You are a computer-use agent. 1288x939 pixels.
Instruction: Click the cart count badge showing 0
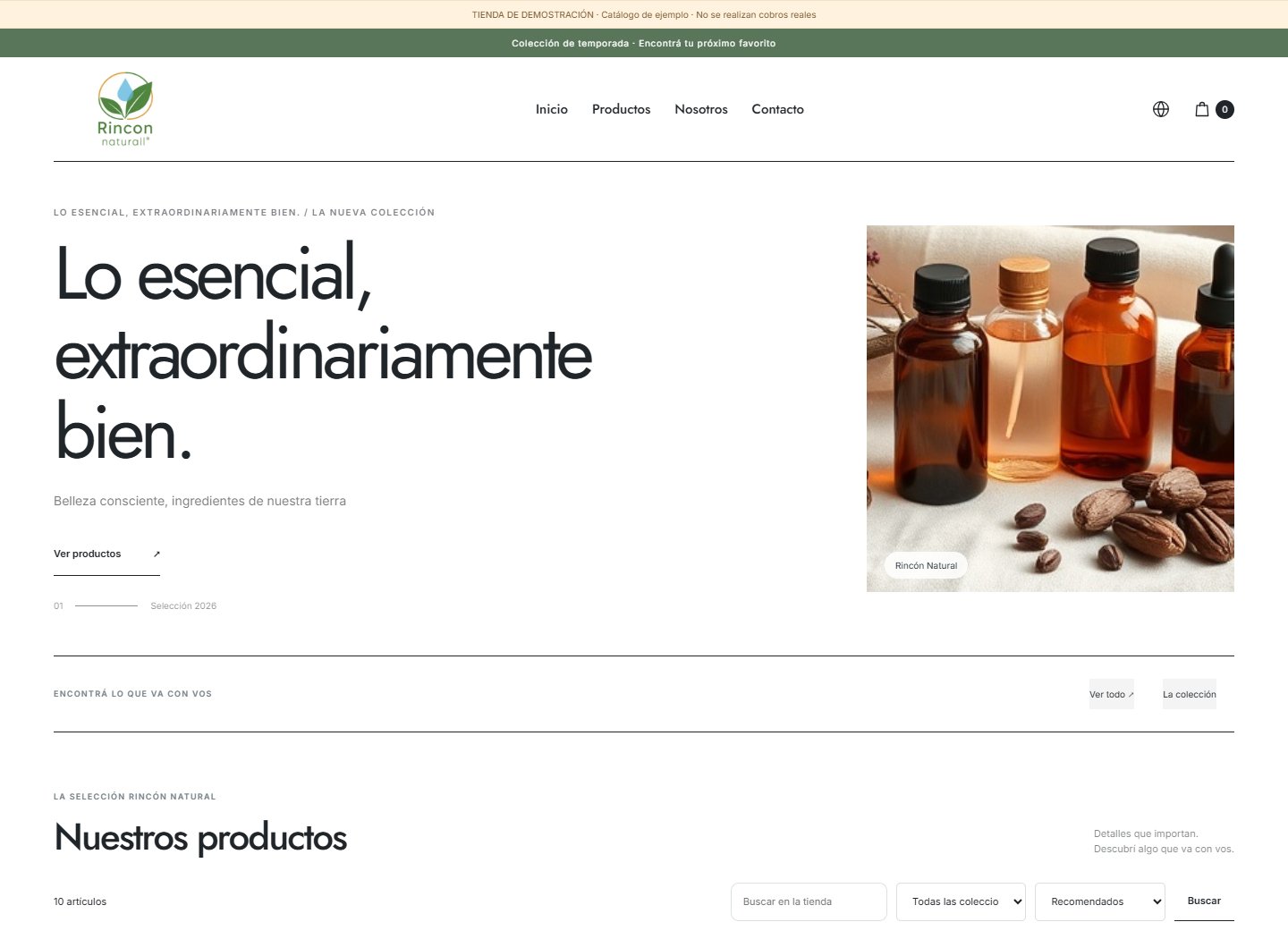pyautogui.click(x=1224, y=109)
